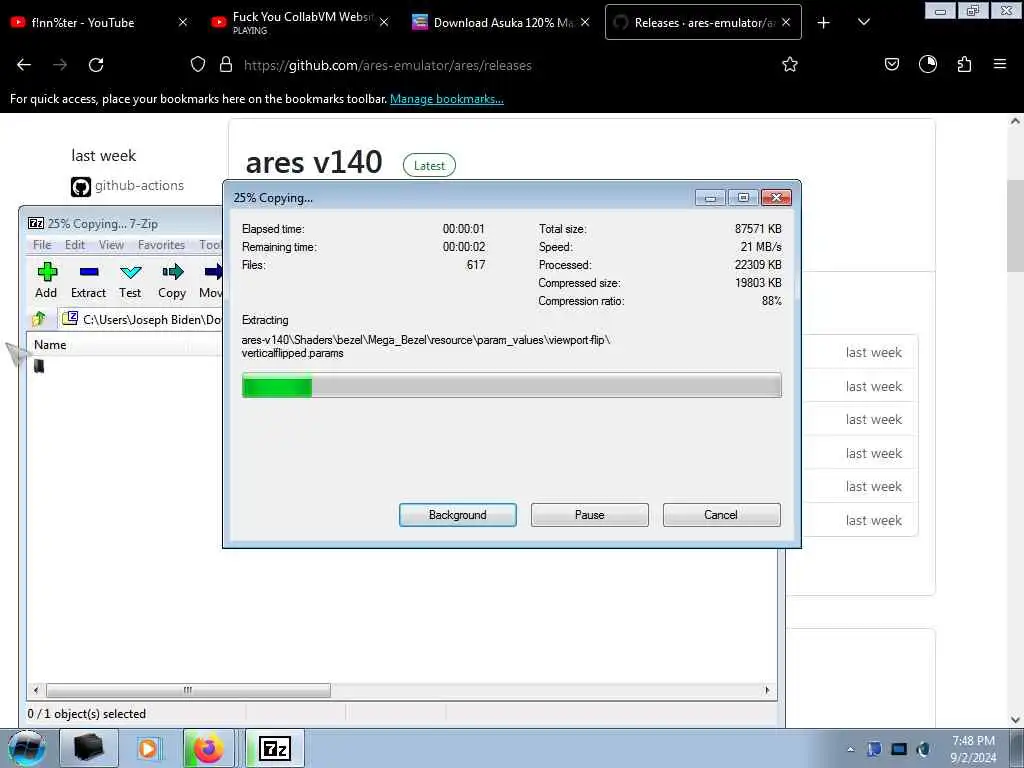Screen dimensions: 1024x768
Task: Click the 7-Zip path address field
Action: [141, 319]
